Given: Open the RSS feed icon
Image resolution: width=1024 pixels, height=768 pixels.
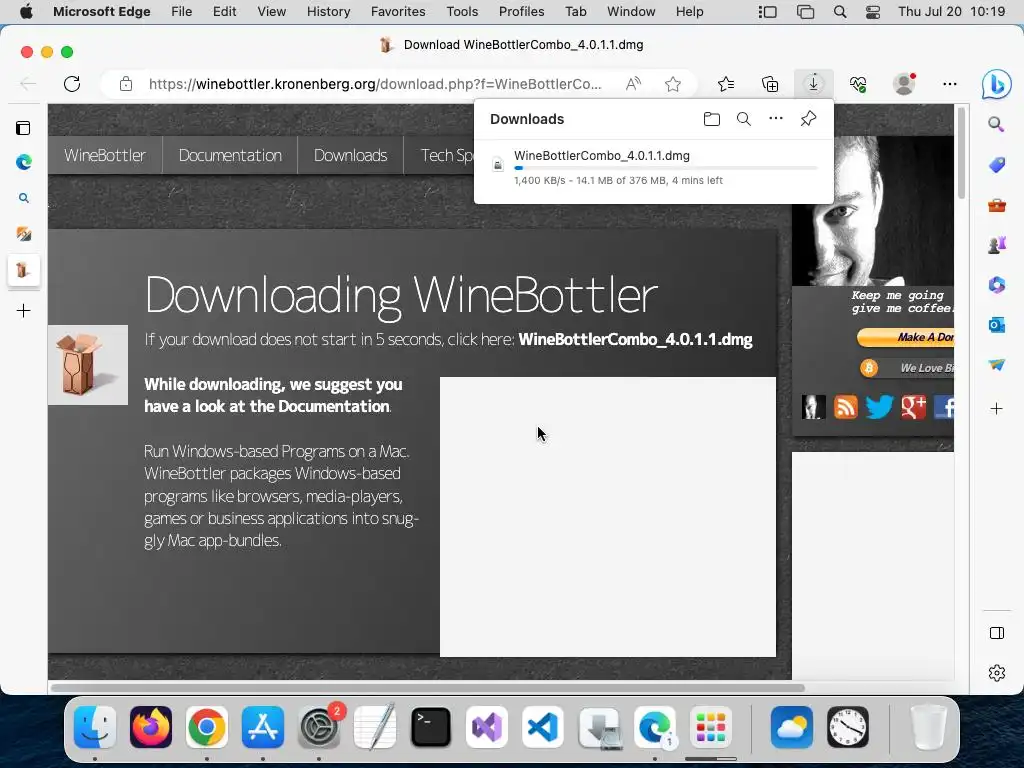Looking at the screenshot, I should click(x=846, y=407).
